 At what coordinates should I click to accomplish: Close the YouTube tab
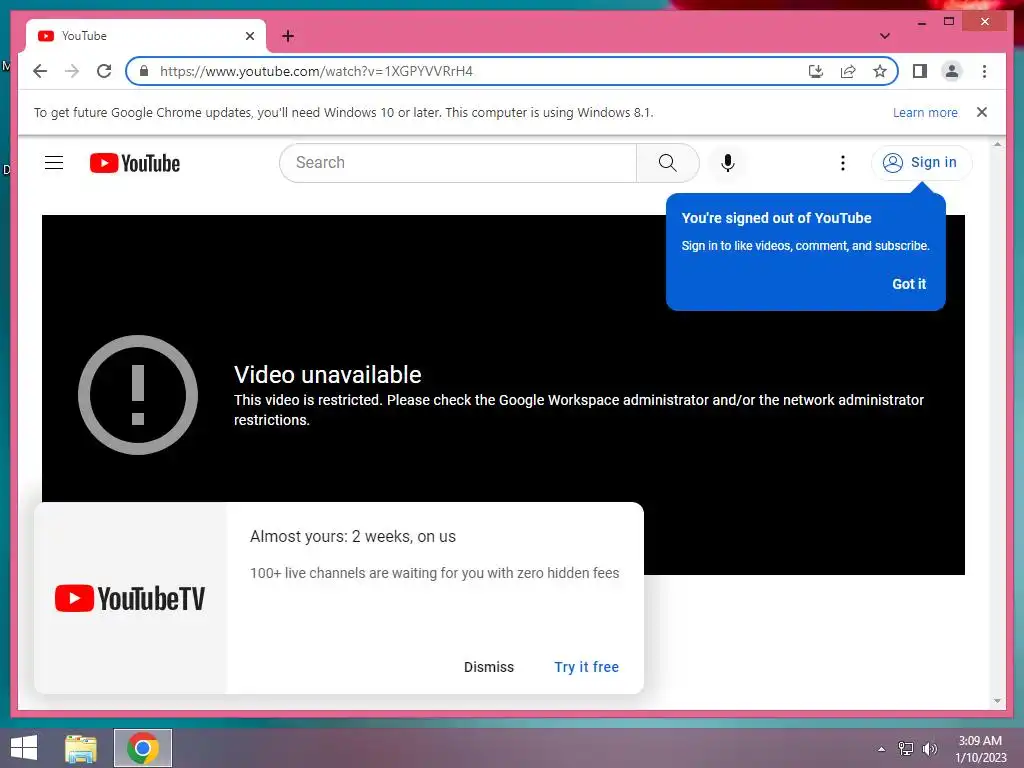coord(249,36)
